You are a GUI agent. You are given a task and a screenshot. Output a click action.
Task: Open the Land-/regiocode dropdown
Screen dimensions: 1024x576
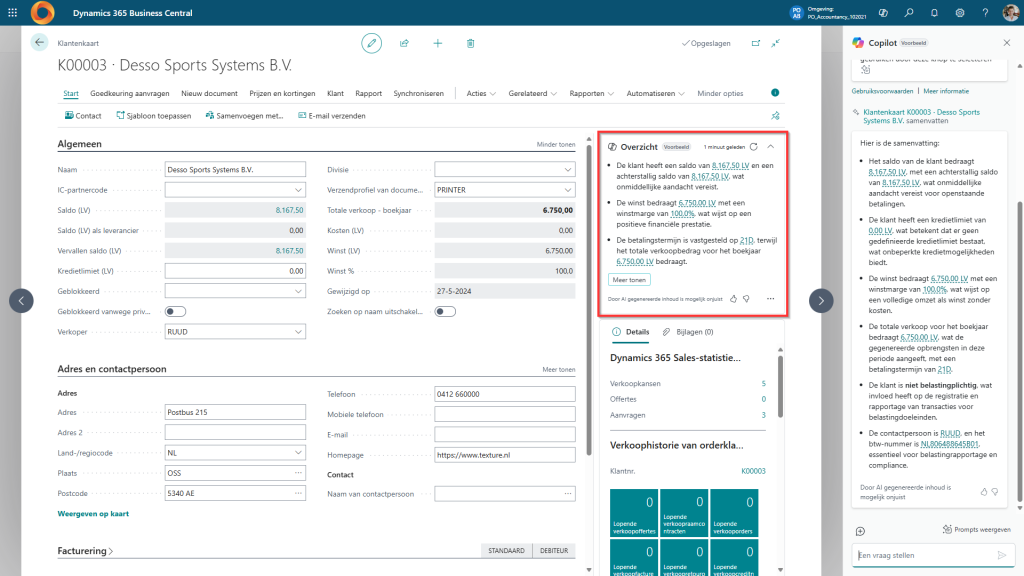298,453
